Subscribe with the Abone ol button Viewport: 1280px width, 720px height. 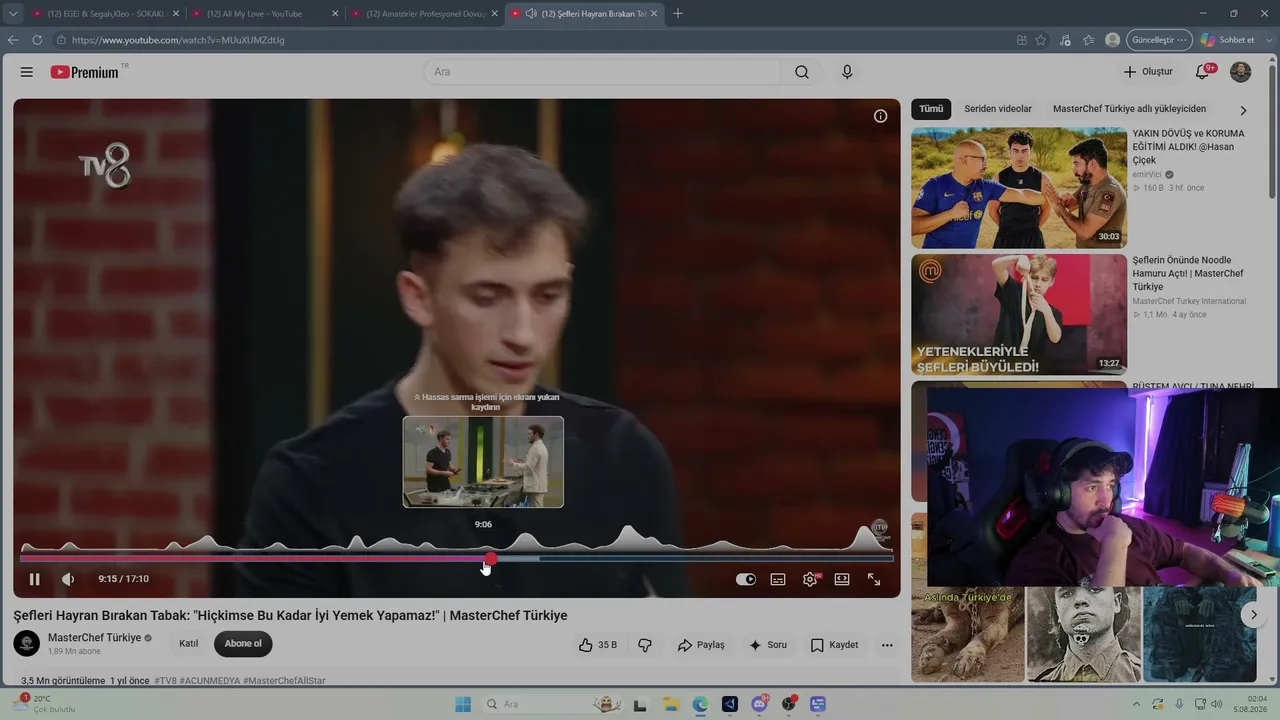pyautogui.click(x=243, y=643)
